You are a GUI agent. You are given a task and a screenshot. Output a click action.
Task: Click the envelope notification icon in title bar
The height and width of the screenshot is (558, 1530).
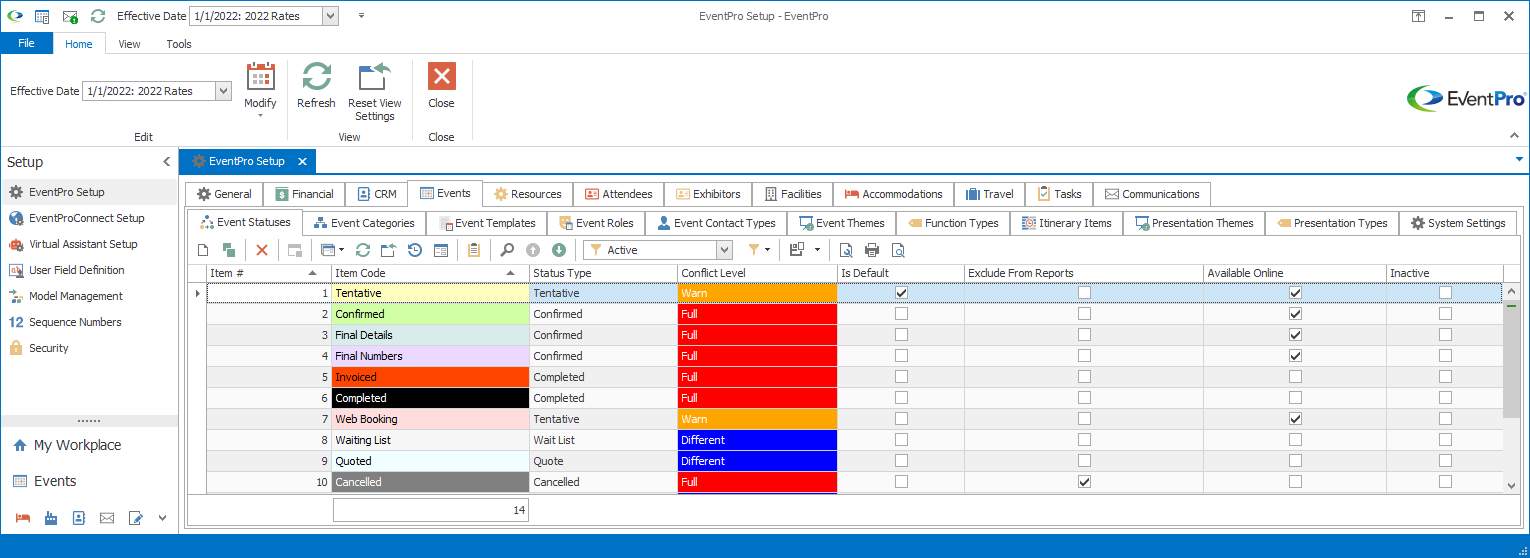pos(70,16)
